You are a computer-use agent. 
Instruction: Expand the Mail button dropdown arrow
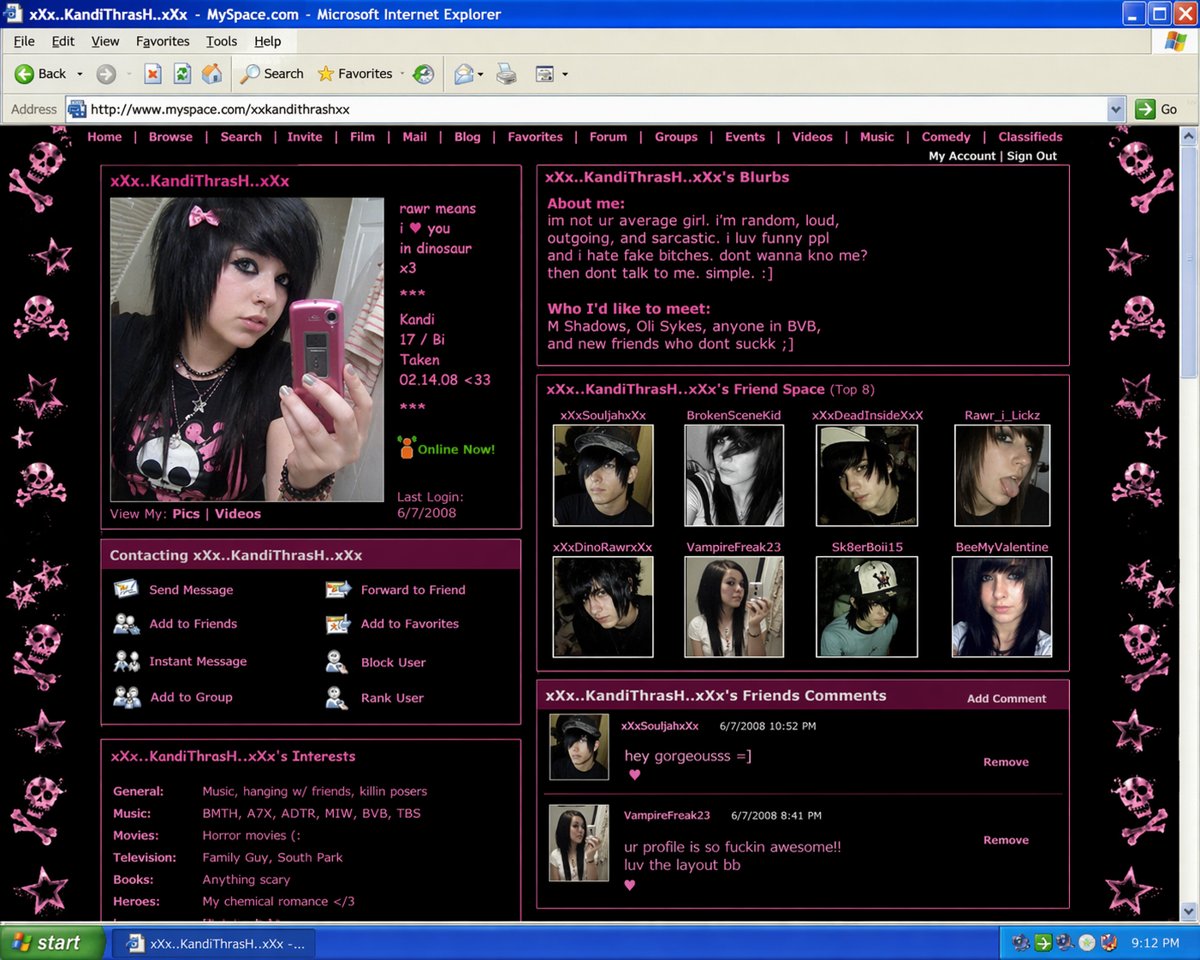click(x=481, y=74)
